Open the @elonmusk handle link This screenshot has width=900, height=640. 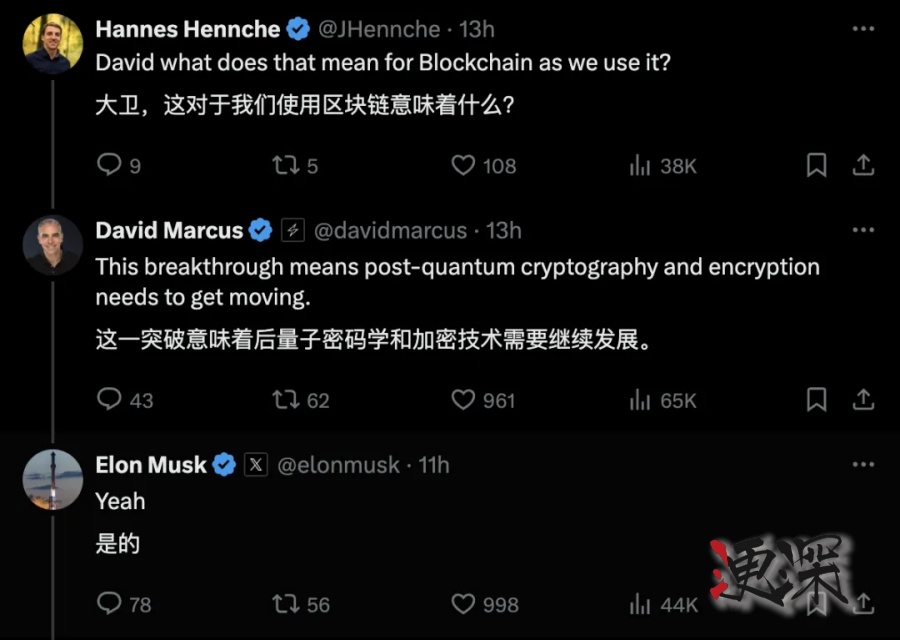[337, 465]
